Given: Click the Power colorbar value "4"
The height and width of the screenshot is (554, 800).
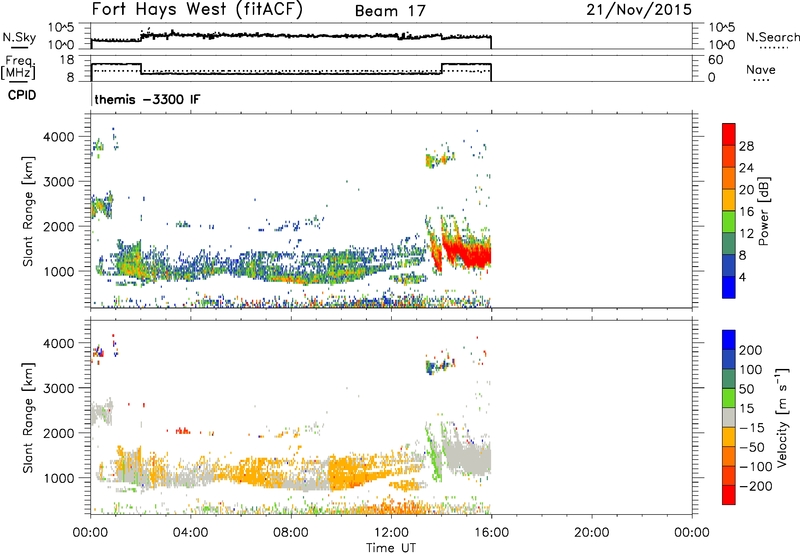Looking at the screenshot, I should point(742,277).
